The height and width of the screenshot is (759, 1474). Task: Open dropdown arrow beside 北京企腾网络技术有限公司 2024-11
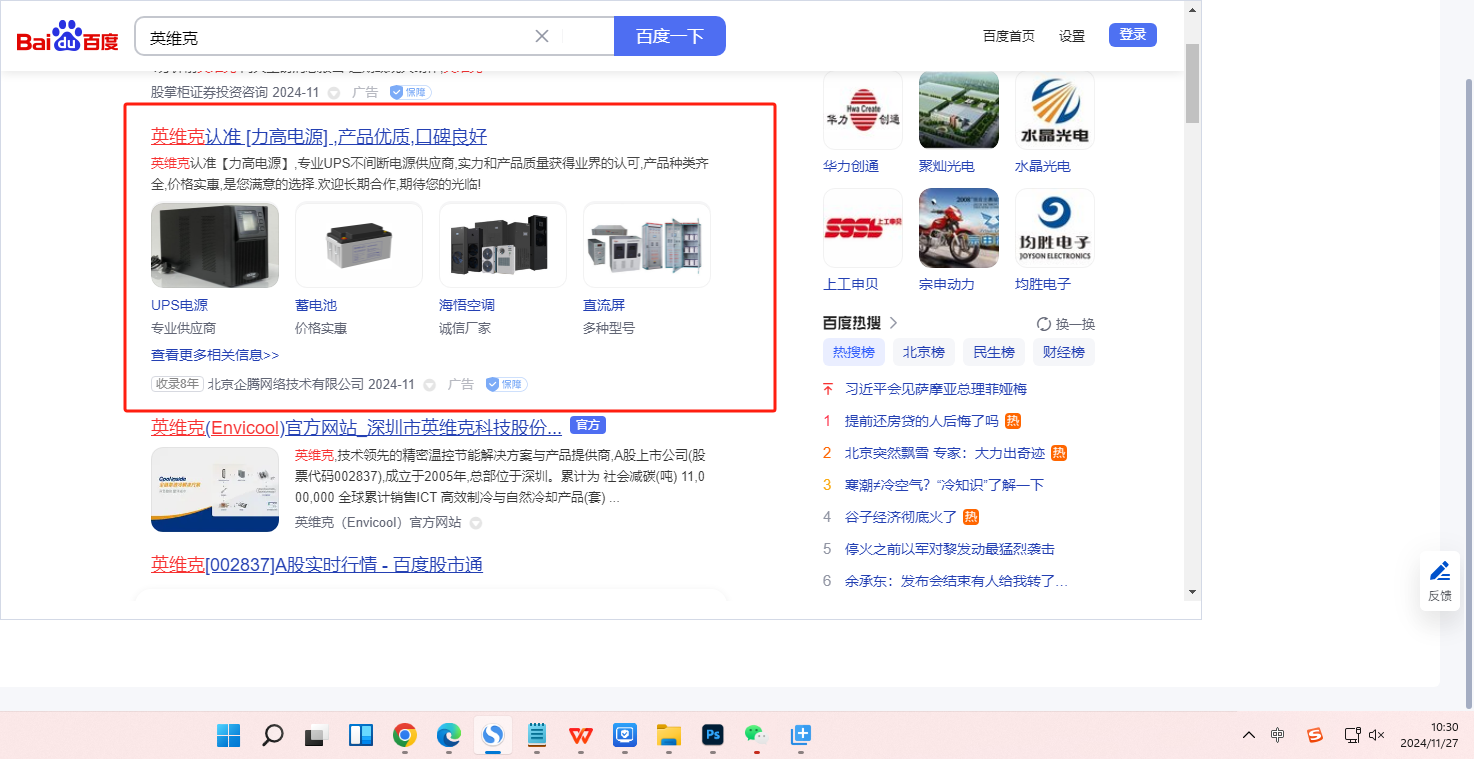click(x=430, y=385)
